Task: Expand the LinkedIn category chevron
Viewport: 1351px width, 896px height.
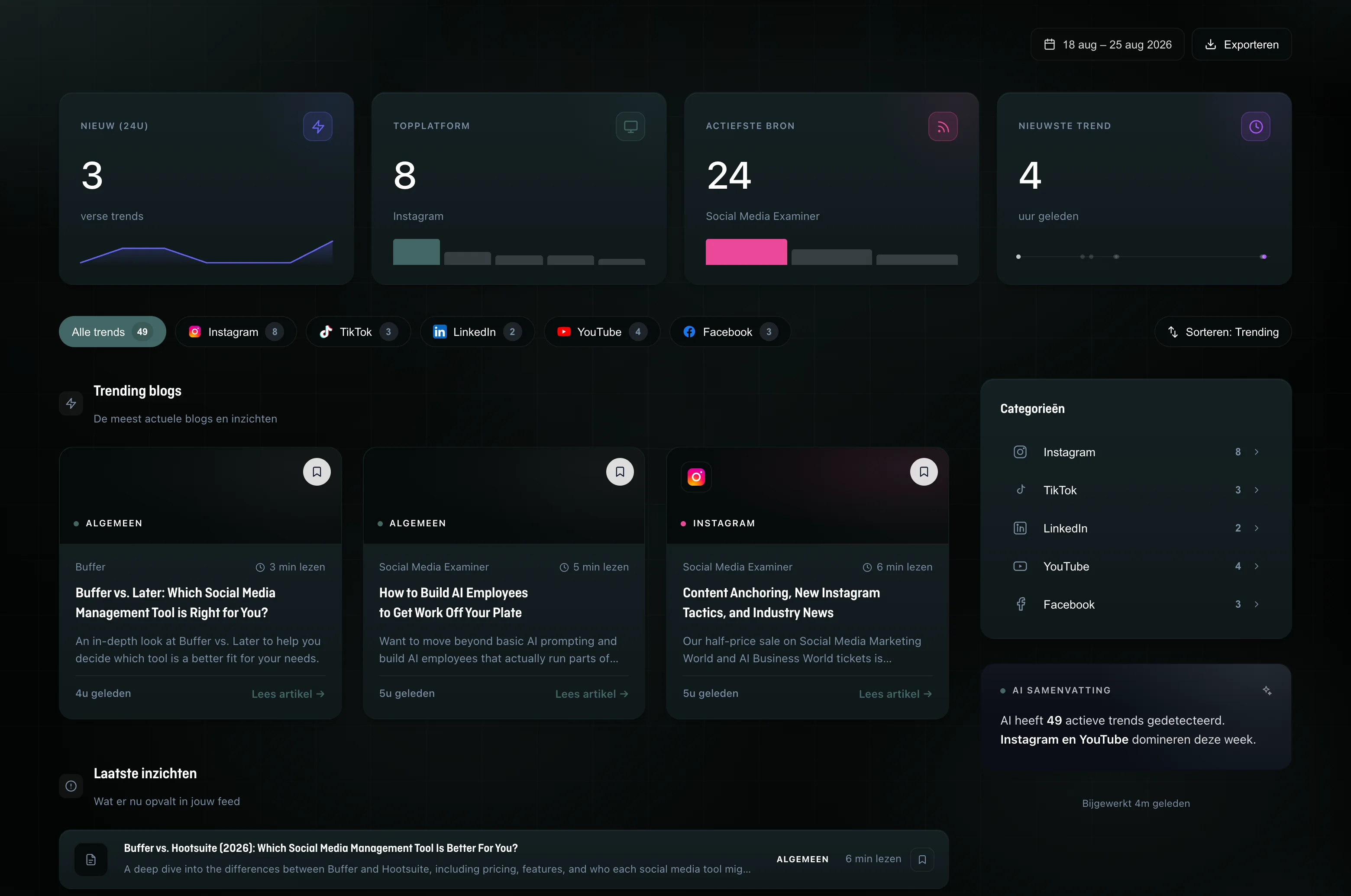Action: point(1257,528)
